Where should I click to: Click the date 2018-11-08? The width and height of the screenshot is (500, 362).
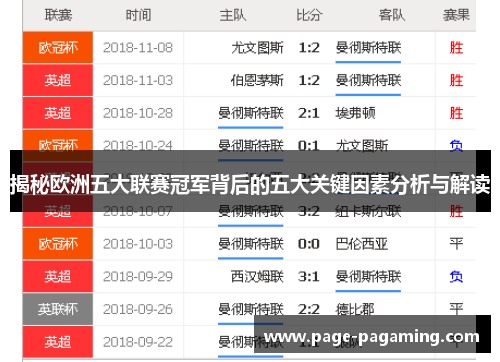click(138, 48)
